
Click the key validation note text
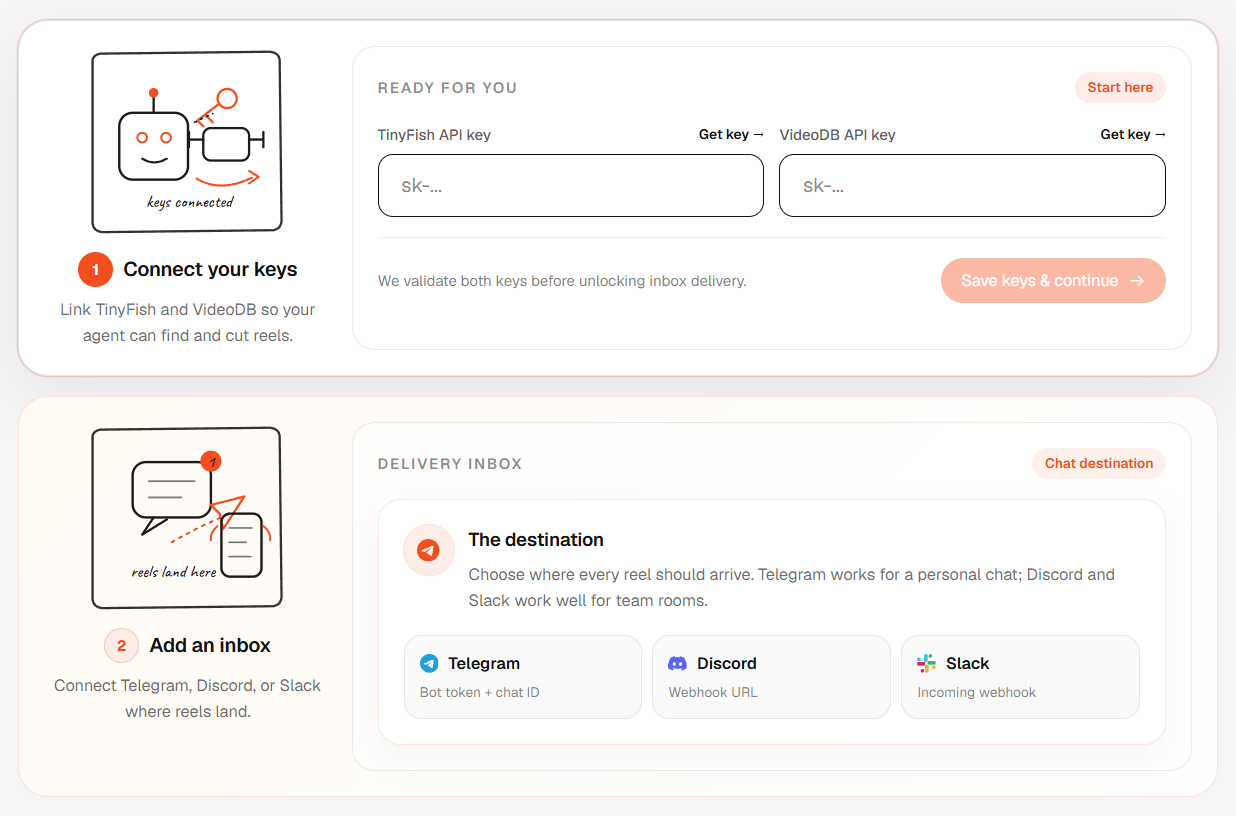562,281
